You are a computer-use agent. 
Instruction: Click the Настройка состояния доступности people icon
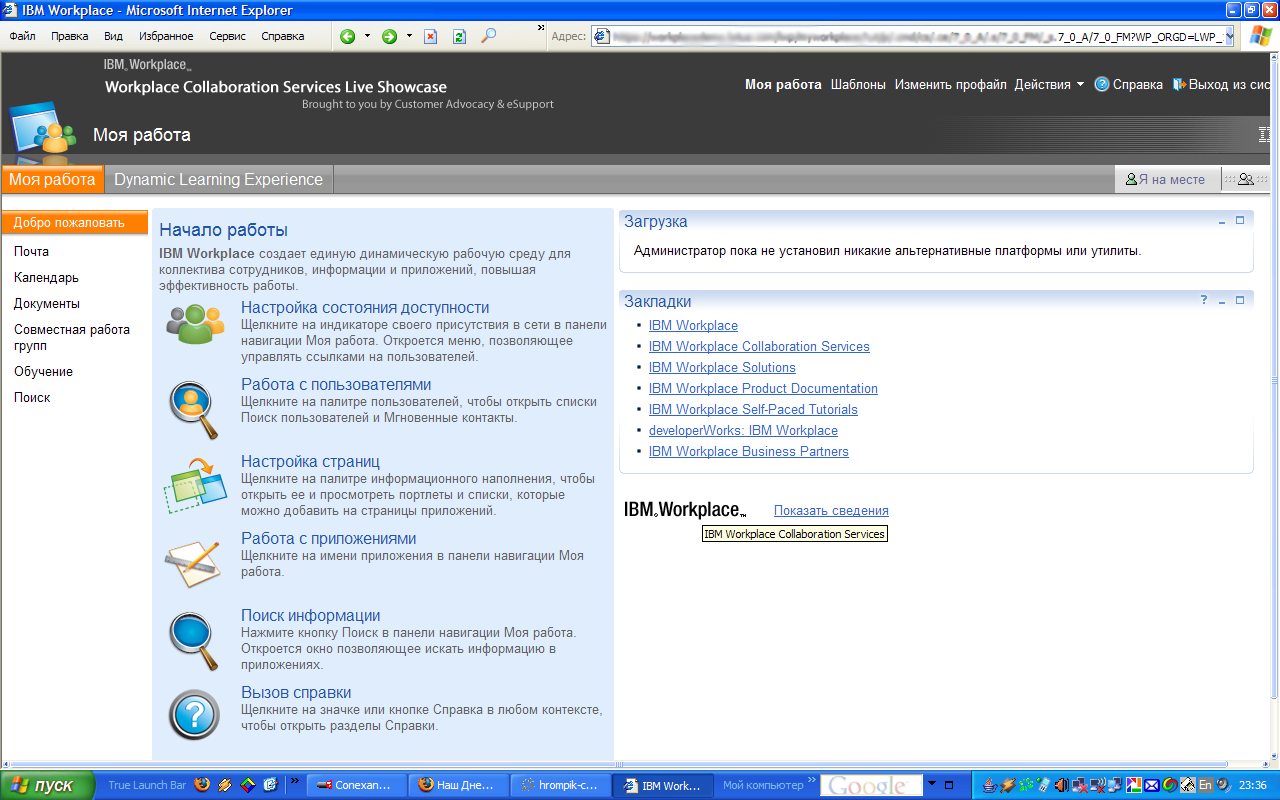[x=195, y=323]
